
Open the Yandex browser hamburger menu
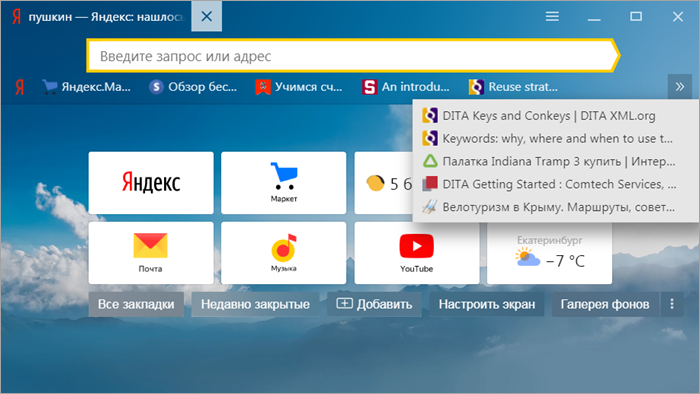(552, 17)
